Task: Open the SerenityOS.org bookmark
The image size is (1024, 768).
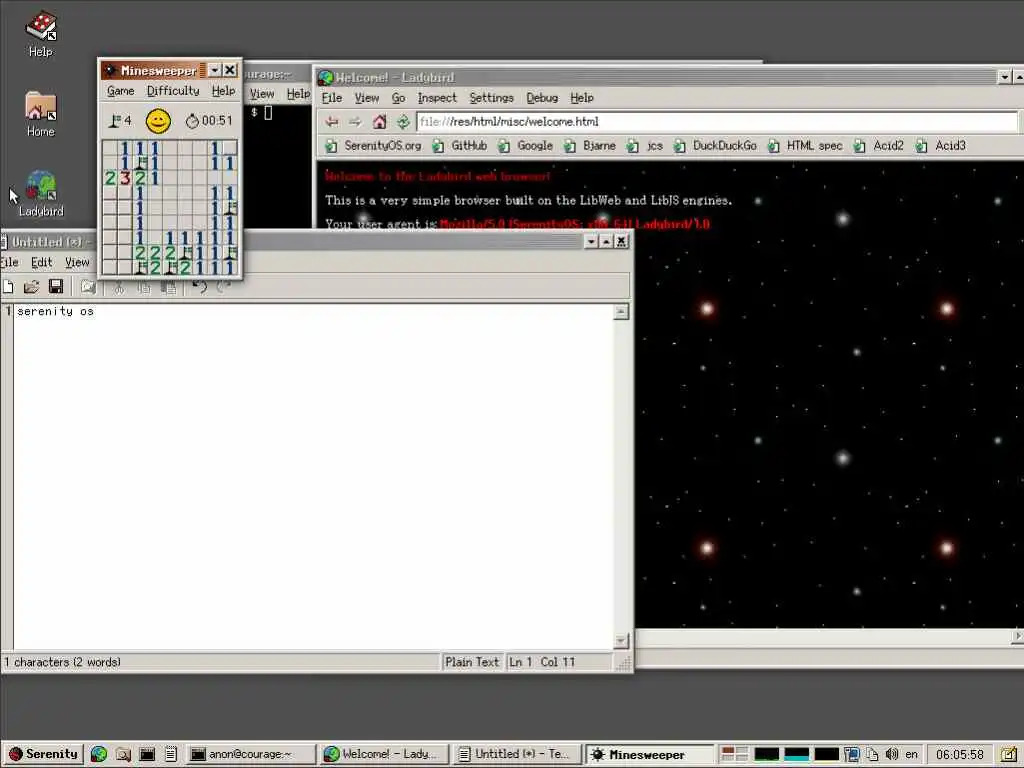Action: tap(375, 146)
